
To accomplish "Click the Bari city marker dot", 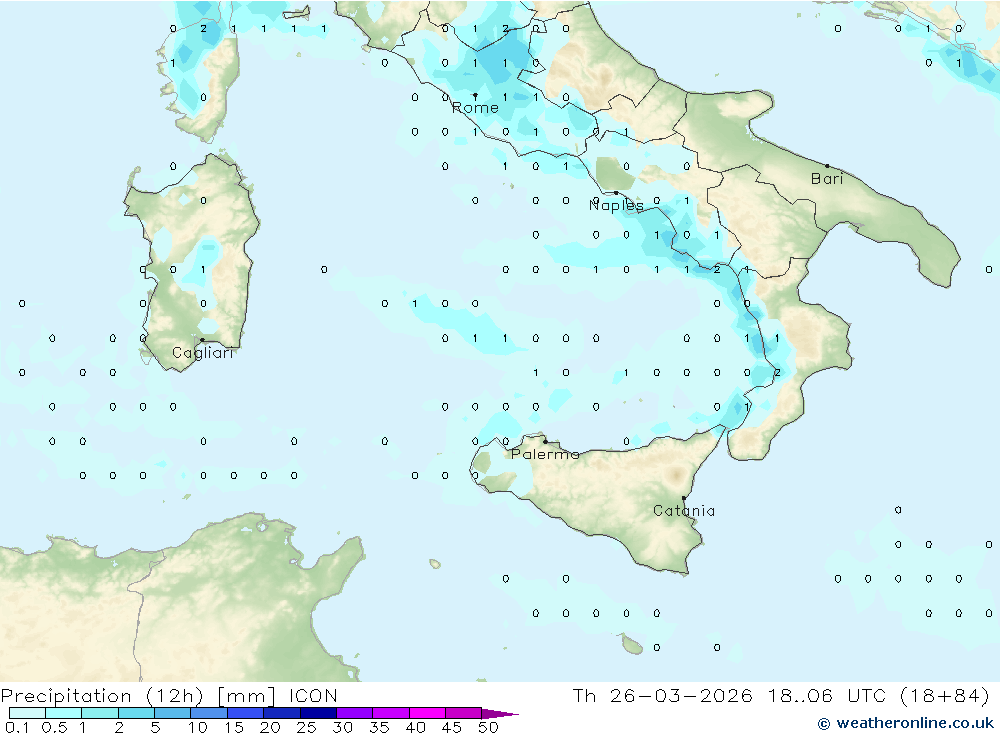I will [x=827, y=166].
